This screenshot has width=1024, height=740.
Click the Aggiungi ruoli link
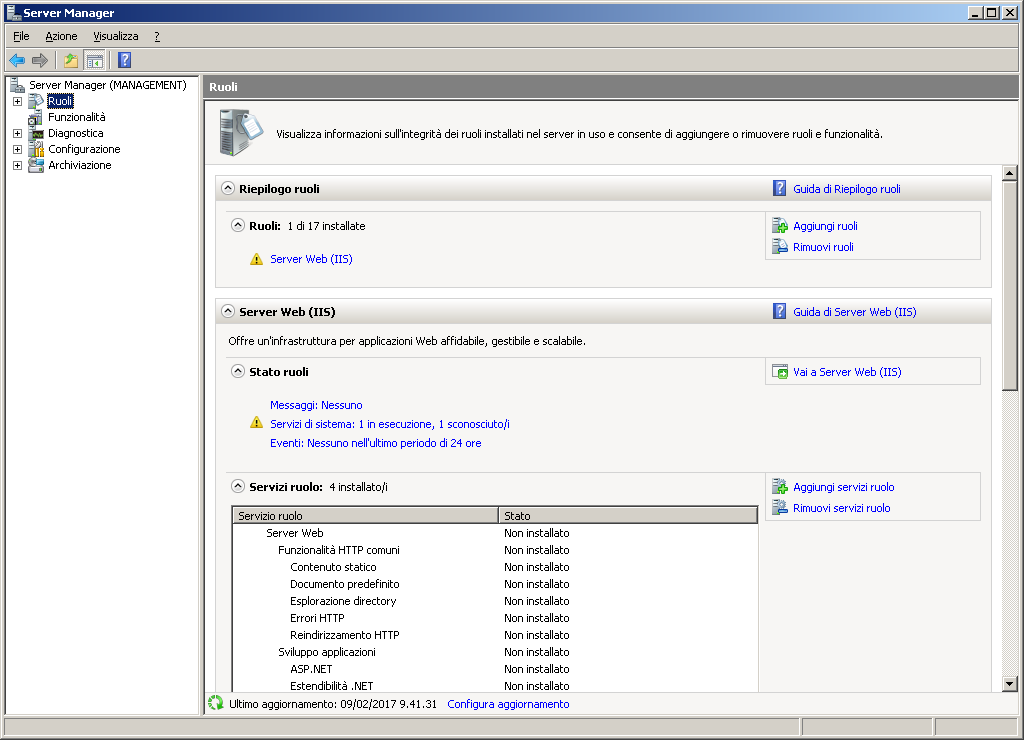[825, 226]
